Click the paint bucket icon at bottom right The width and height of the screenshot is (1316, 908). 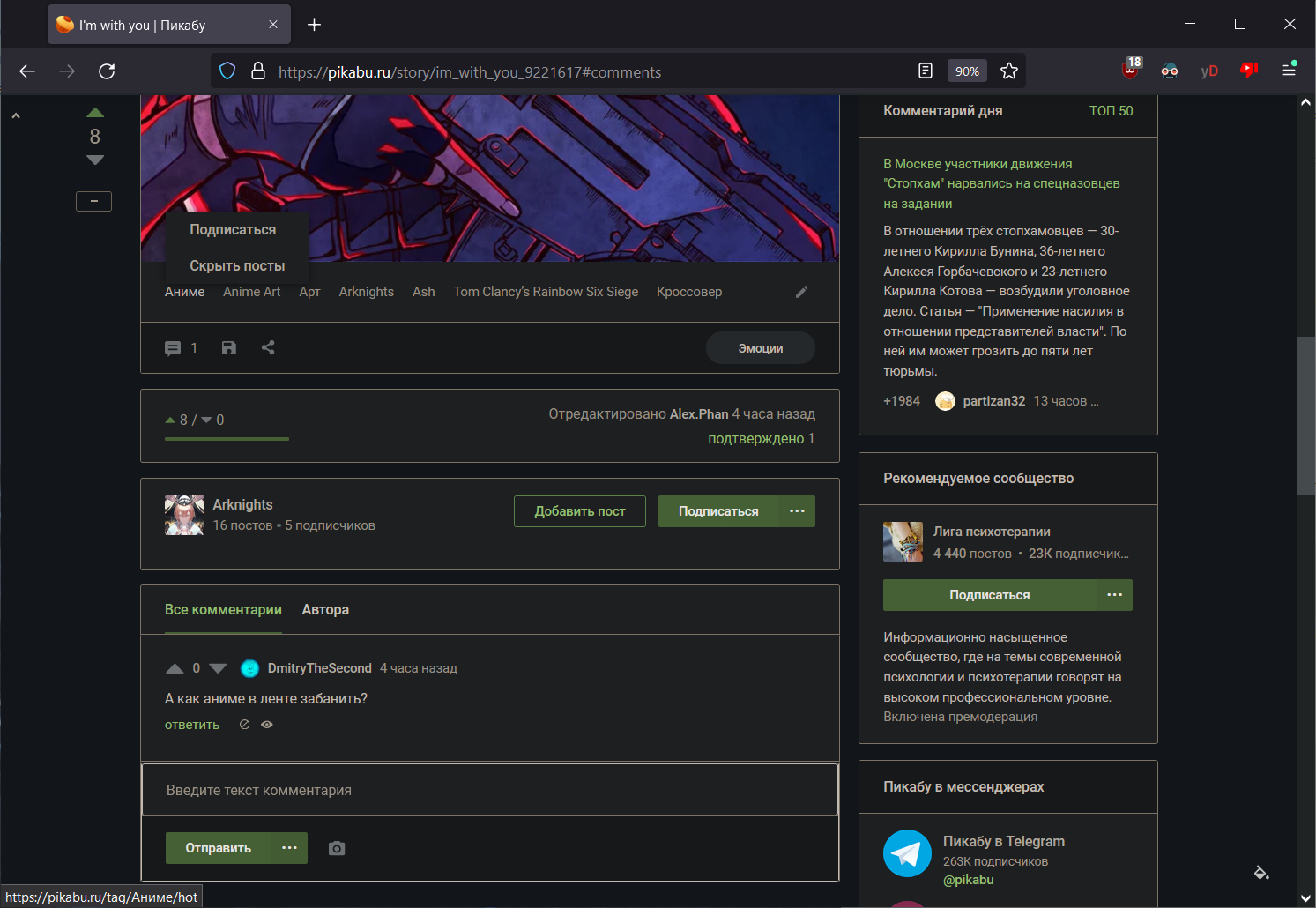point(1261,873)
